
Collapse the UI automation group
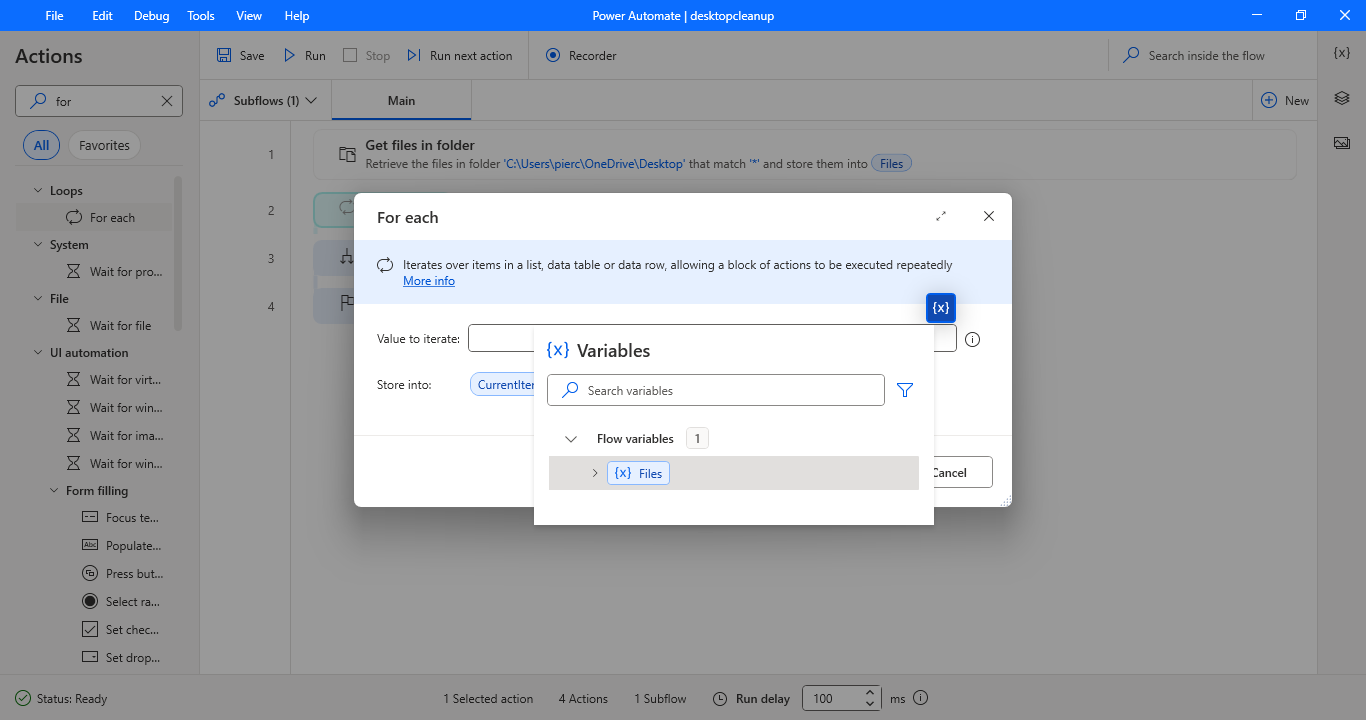pyautogui.click(x=38, y=353)
